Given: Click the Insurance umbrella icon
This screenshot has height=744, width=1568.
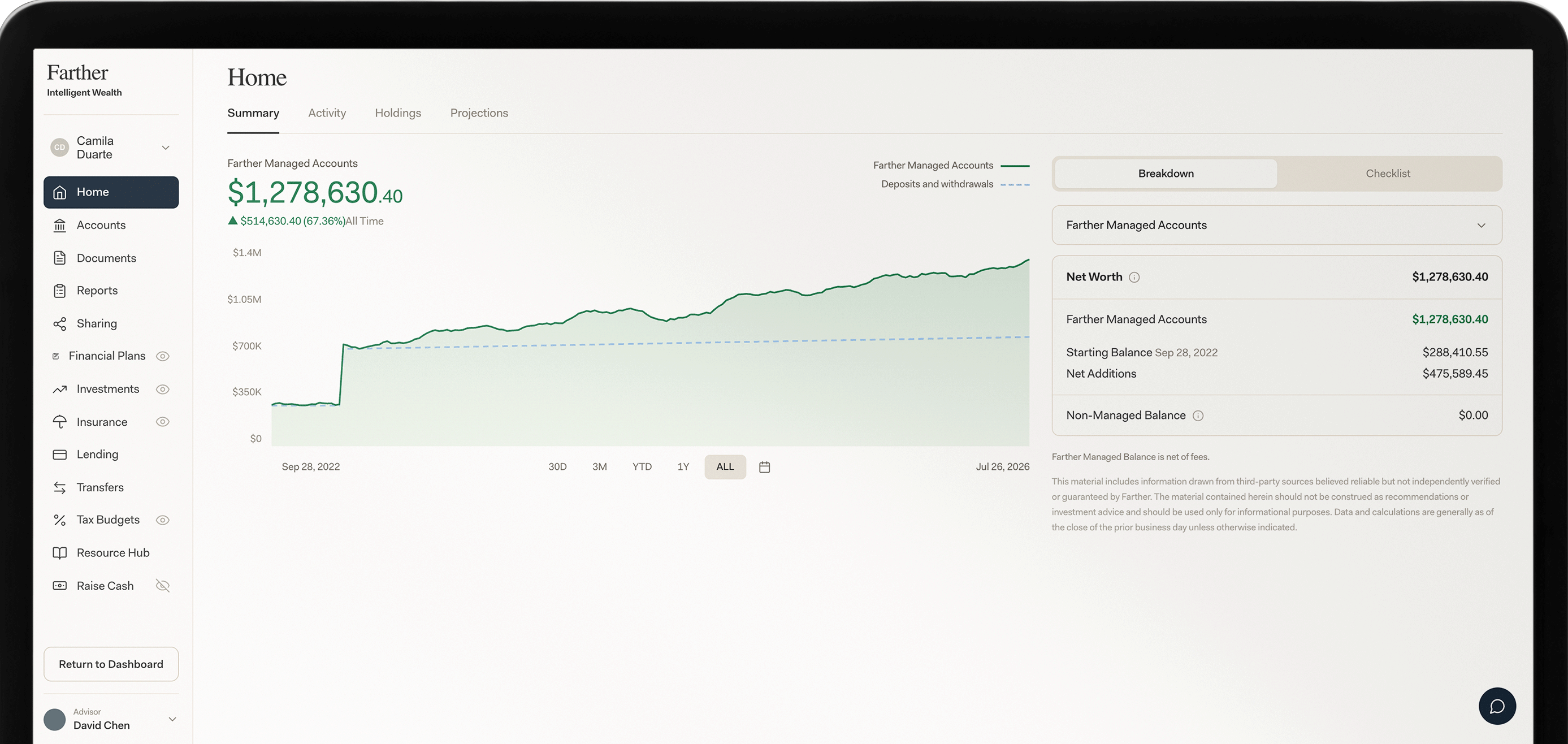Looking at the screenshot, I should click(60, 422).
